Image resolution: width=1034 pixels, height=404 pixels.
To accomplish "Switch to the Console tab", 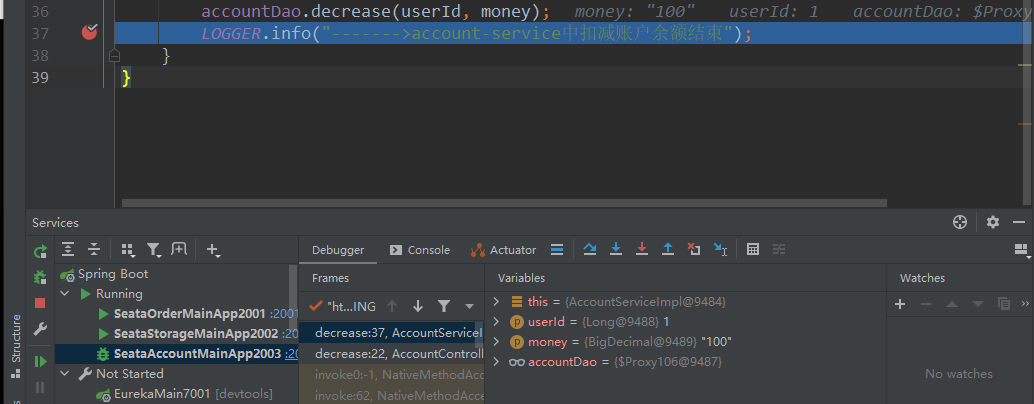I will pyautogui.click(x=420, y=250).
